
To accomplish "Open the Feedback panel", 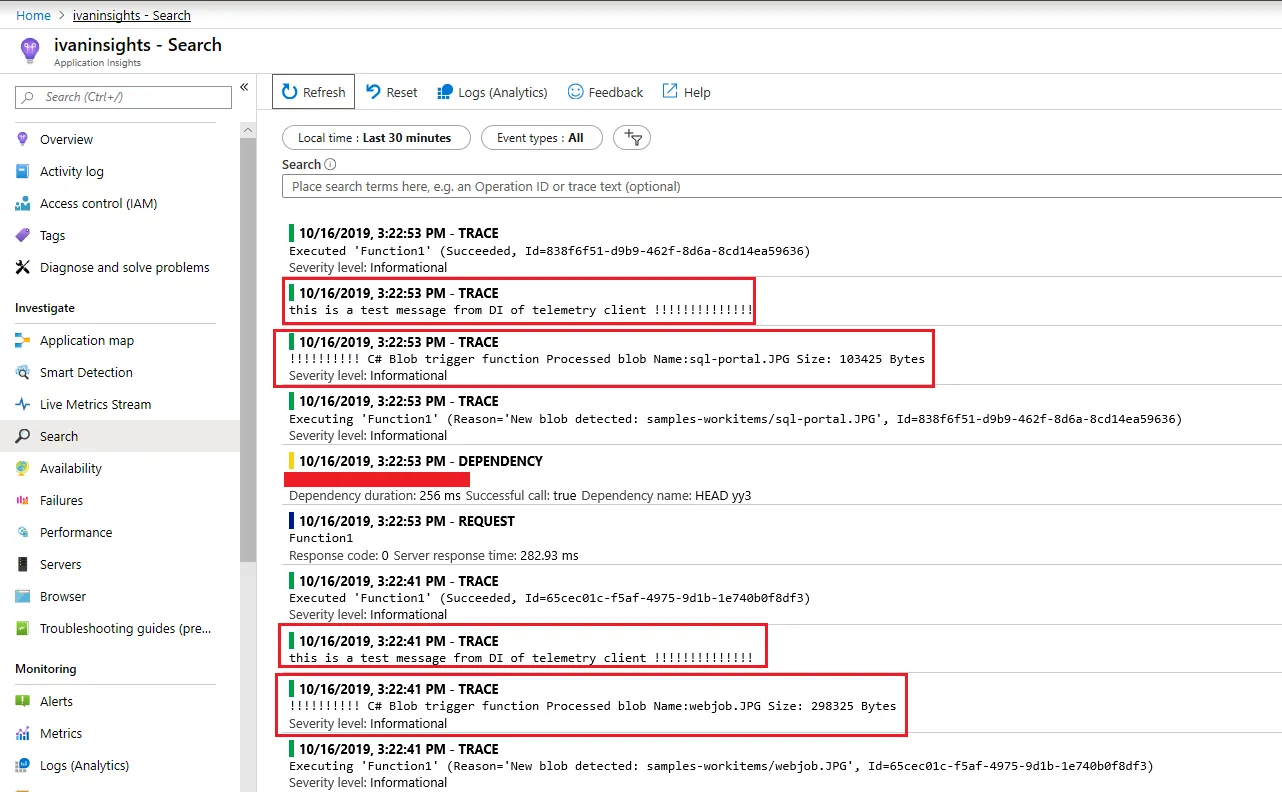I will tap(605, 92).
